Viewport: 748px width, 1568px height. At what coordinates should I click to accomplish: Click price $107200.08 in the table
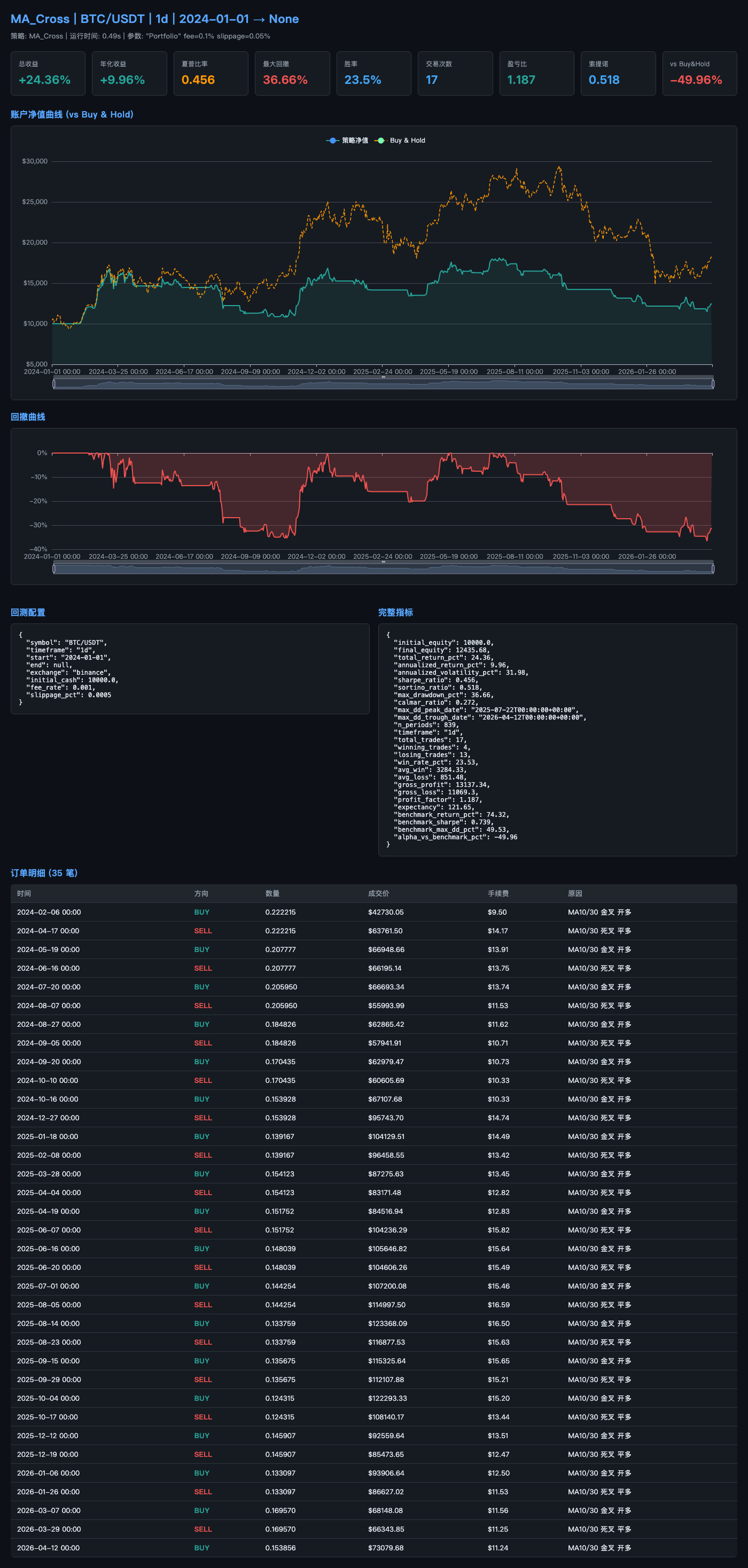point(387,1286)
